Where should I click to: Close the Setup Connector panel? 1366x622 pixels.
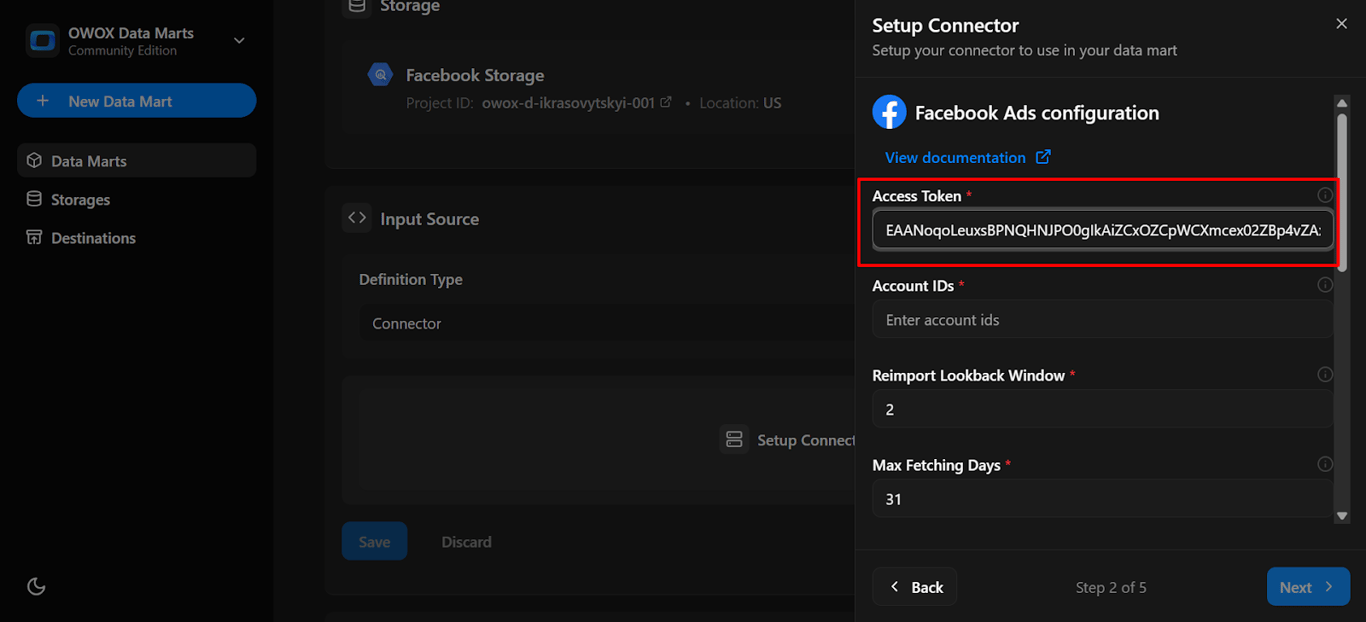tap(1342, 24)
